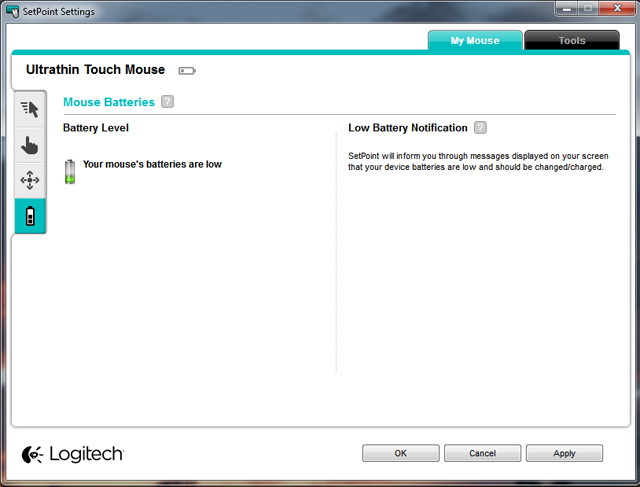Select the battery sidebar icon
This screenshot has width=640, height=487.
30,216
